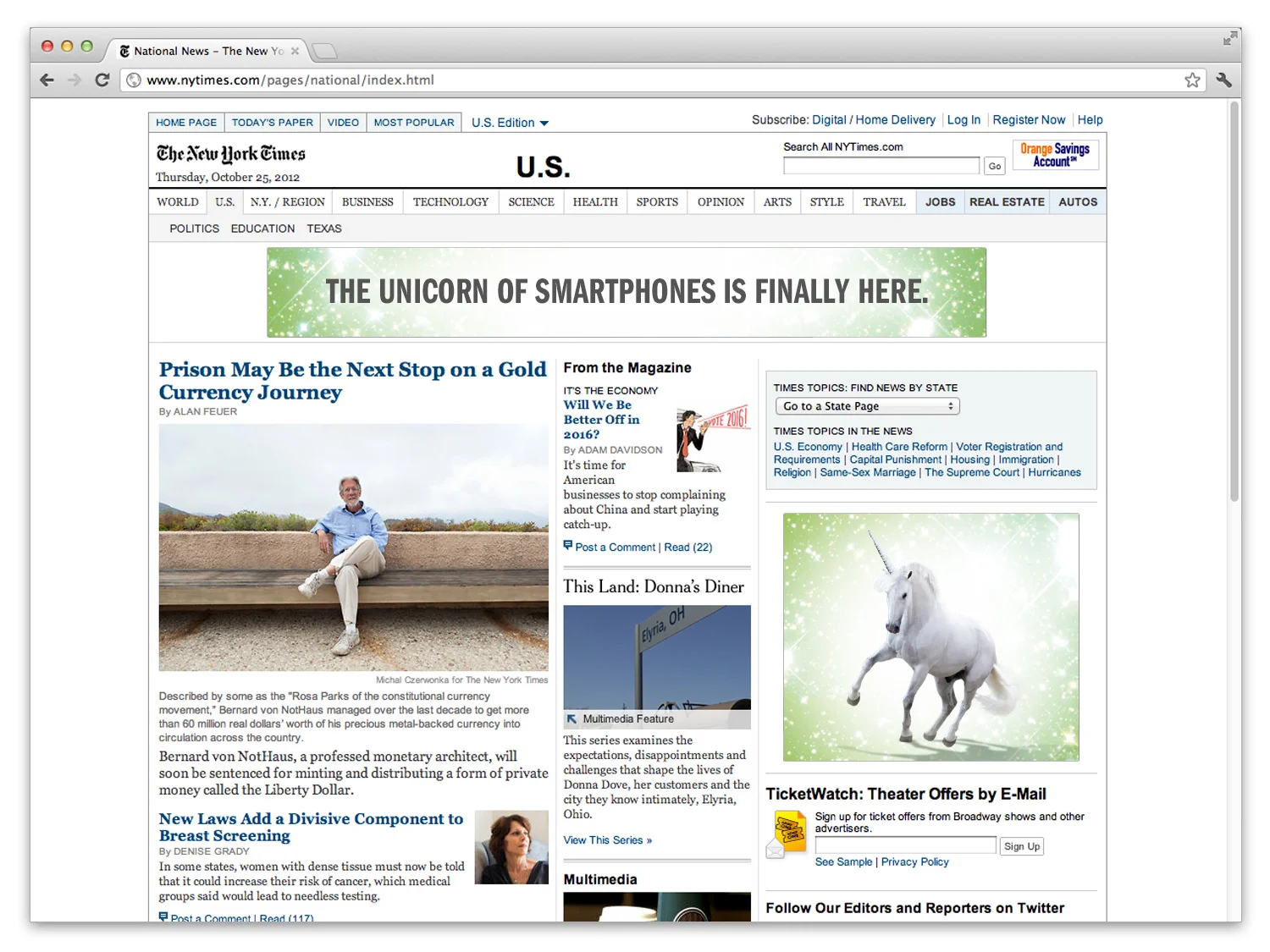1270x952 pixels.
Task: Click the unicorn smartphone advertisement image
Action: 627,292
